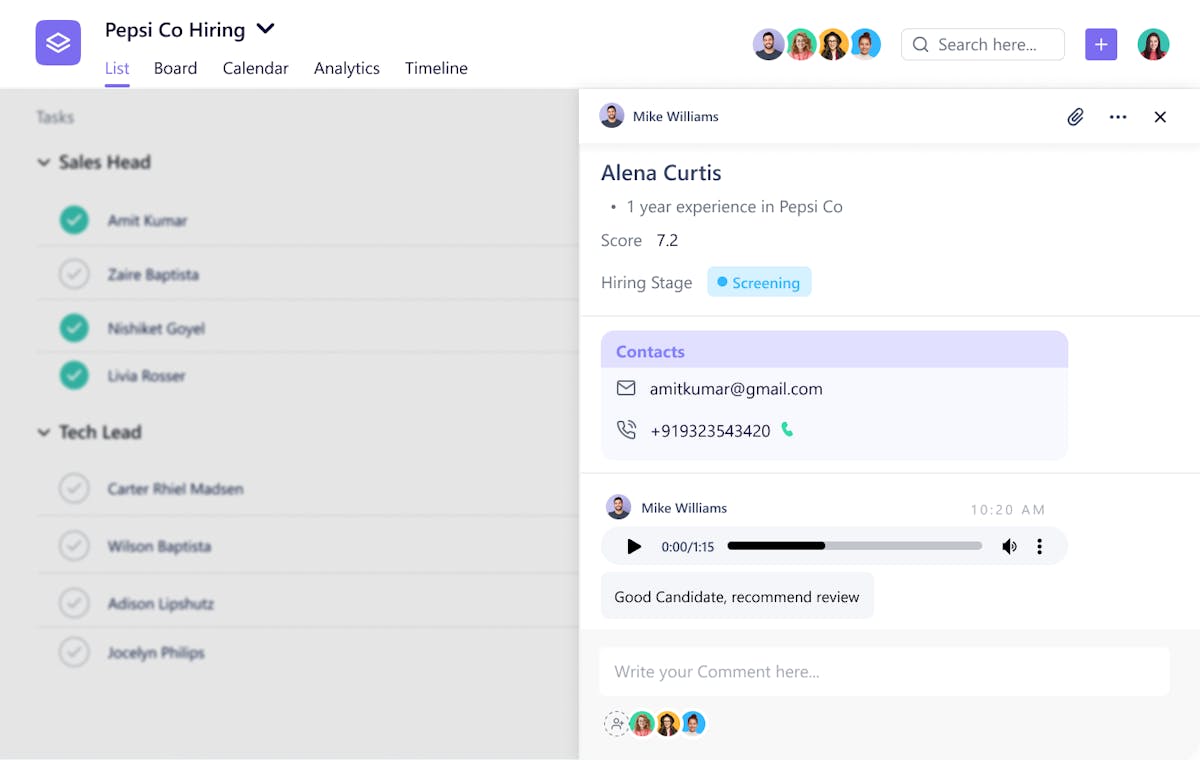Open audio player vertical dots menu
This screenshot has height=760, width=1200.
pyautogui.click(x=1040, y=546)
